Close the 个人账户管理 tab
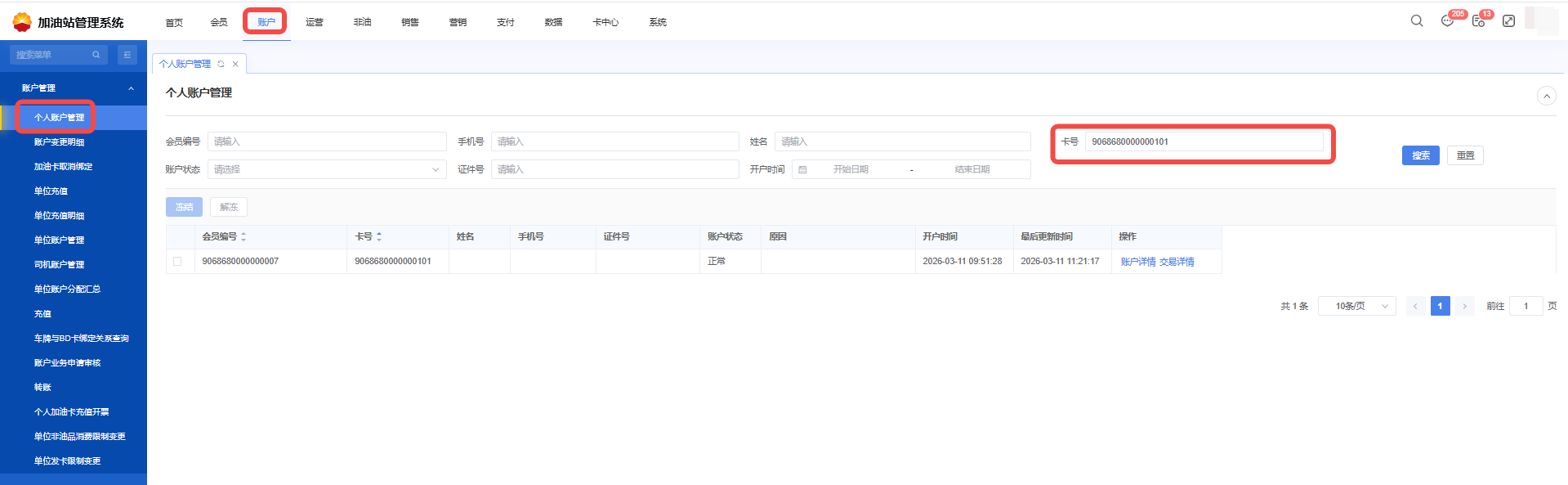This screenshot has height=485, width=1568. [235, 64]
